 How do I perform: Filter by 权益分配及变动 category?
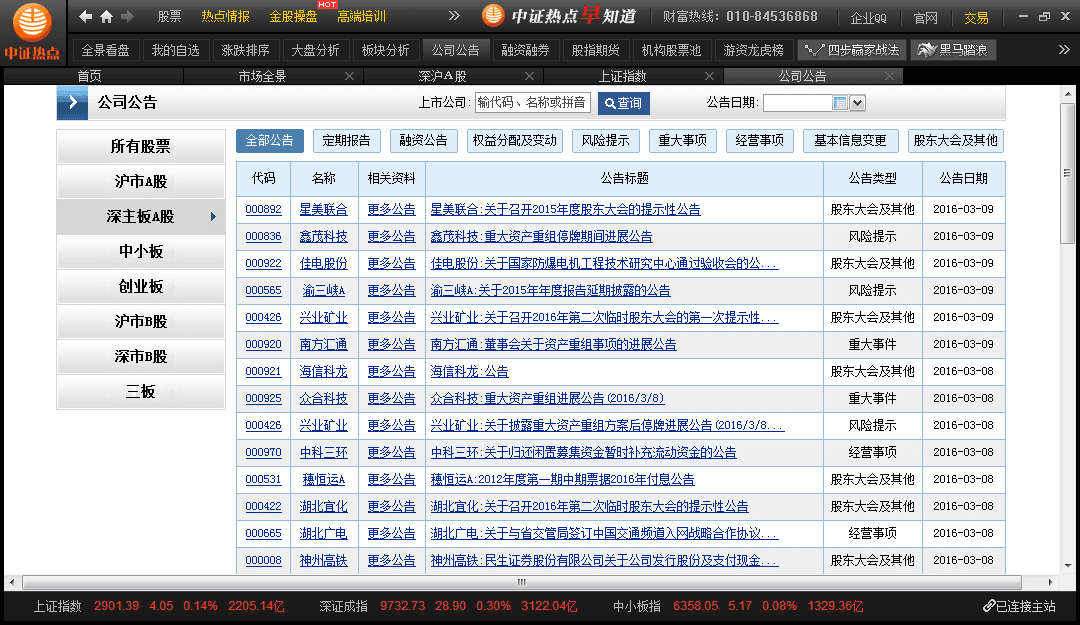[515, 141]
